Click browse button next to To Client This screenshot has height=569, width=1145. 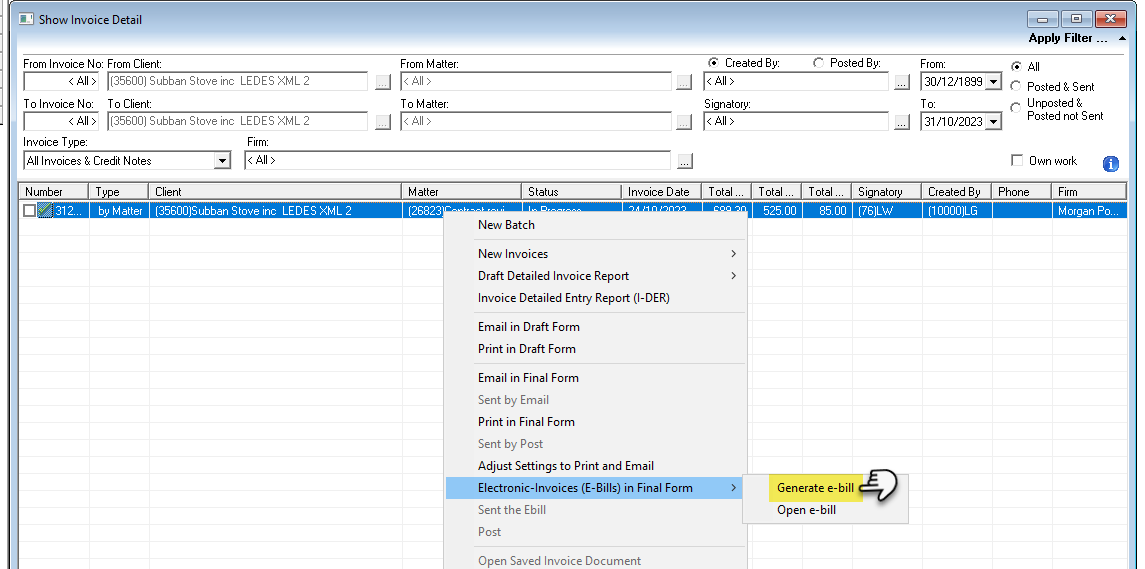pos(383,122)
